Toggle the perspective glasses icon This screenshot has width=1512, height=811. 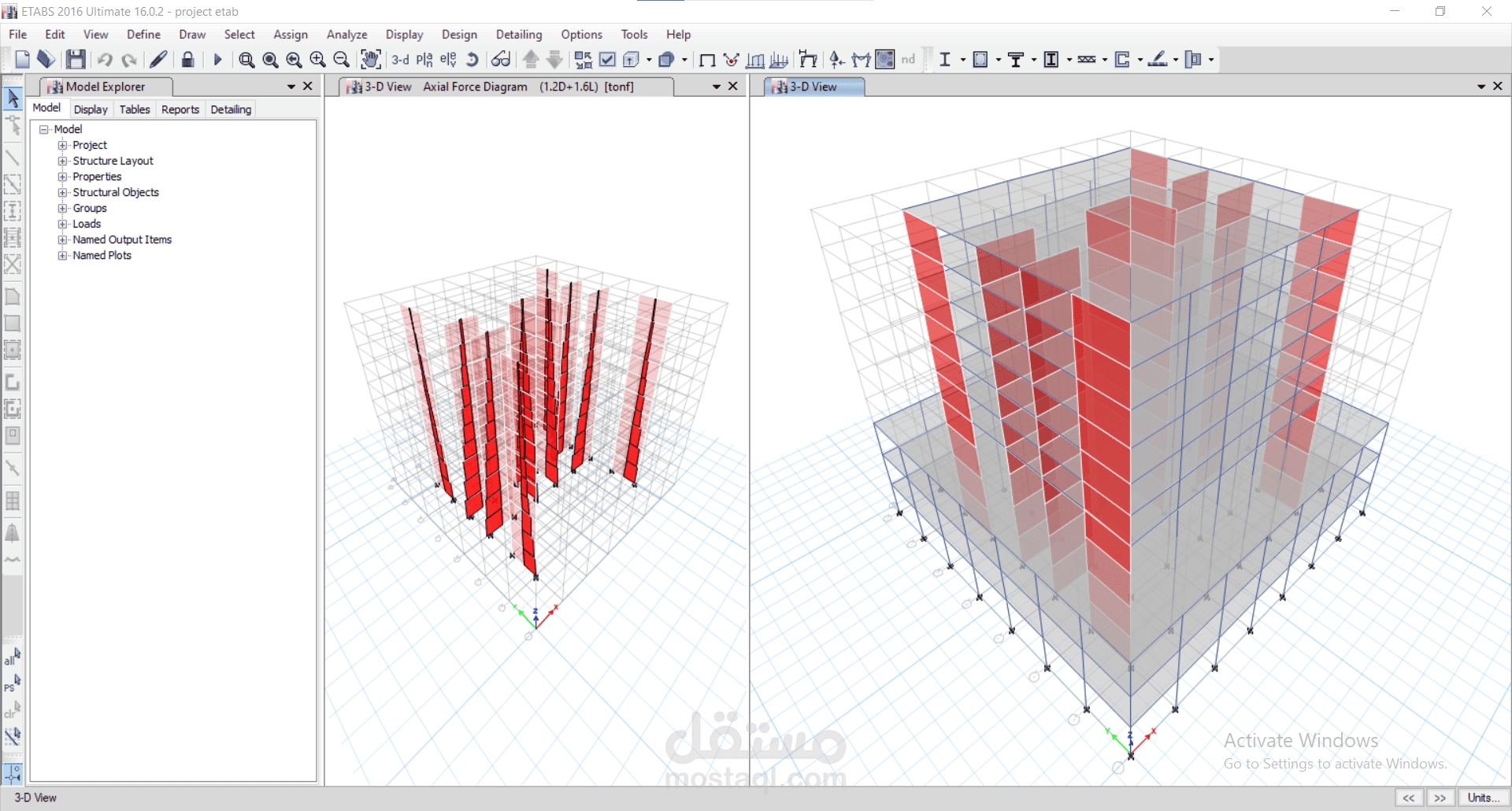501,59
